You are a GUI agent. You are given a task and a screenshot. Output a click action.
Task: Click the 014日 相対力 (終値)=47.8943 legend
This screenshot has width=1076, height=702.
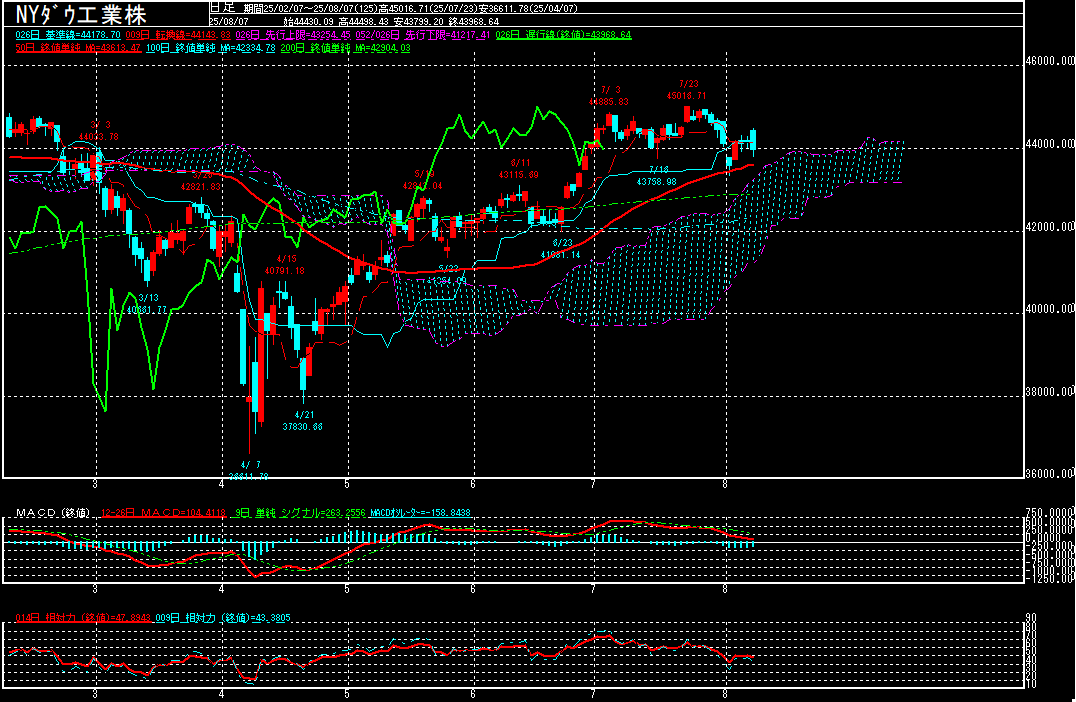tap(83, 618)
